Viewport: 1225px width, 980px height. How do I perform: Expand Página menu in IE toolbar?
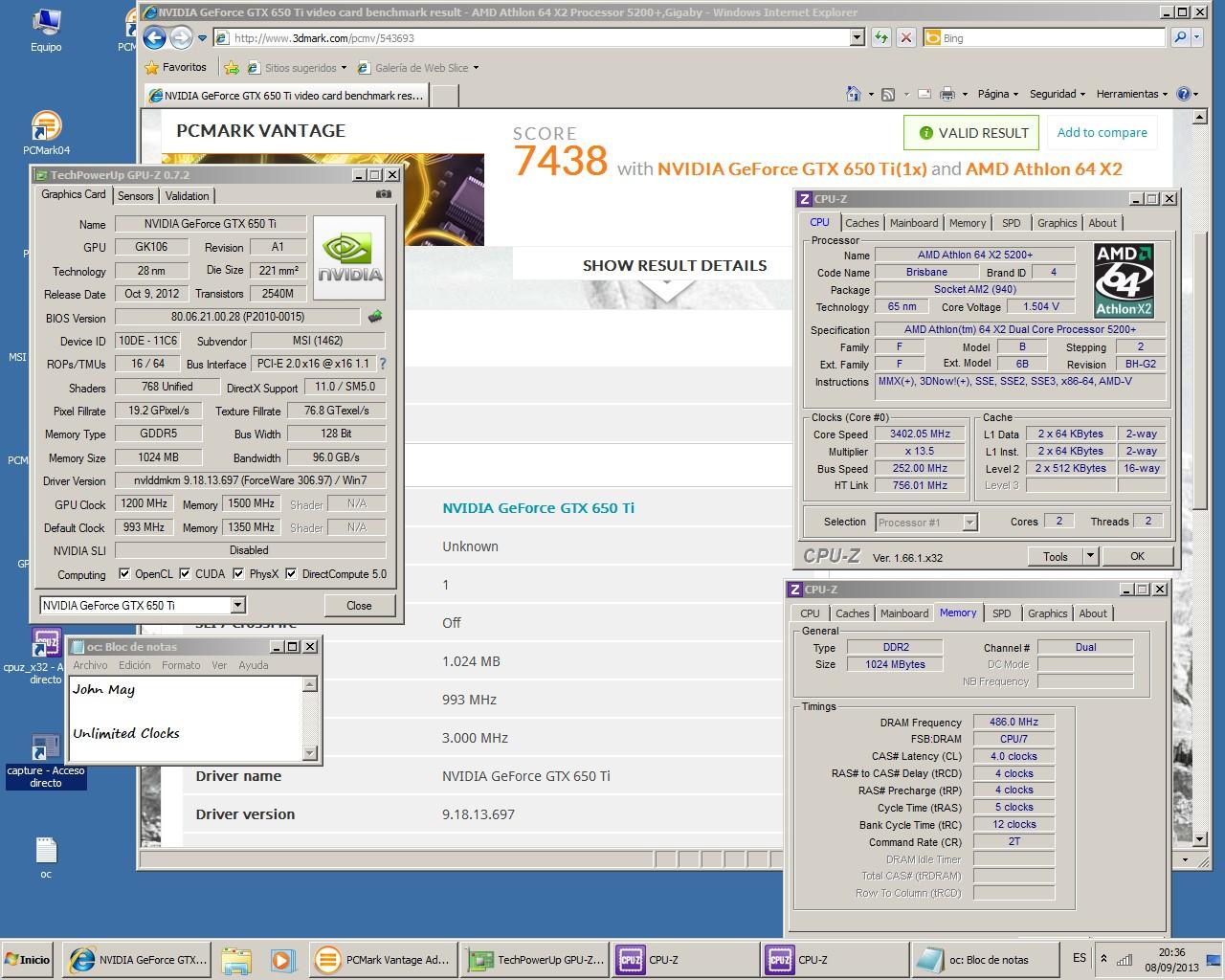click(998, 94)
